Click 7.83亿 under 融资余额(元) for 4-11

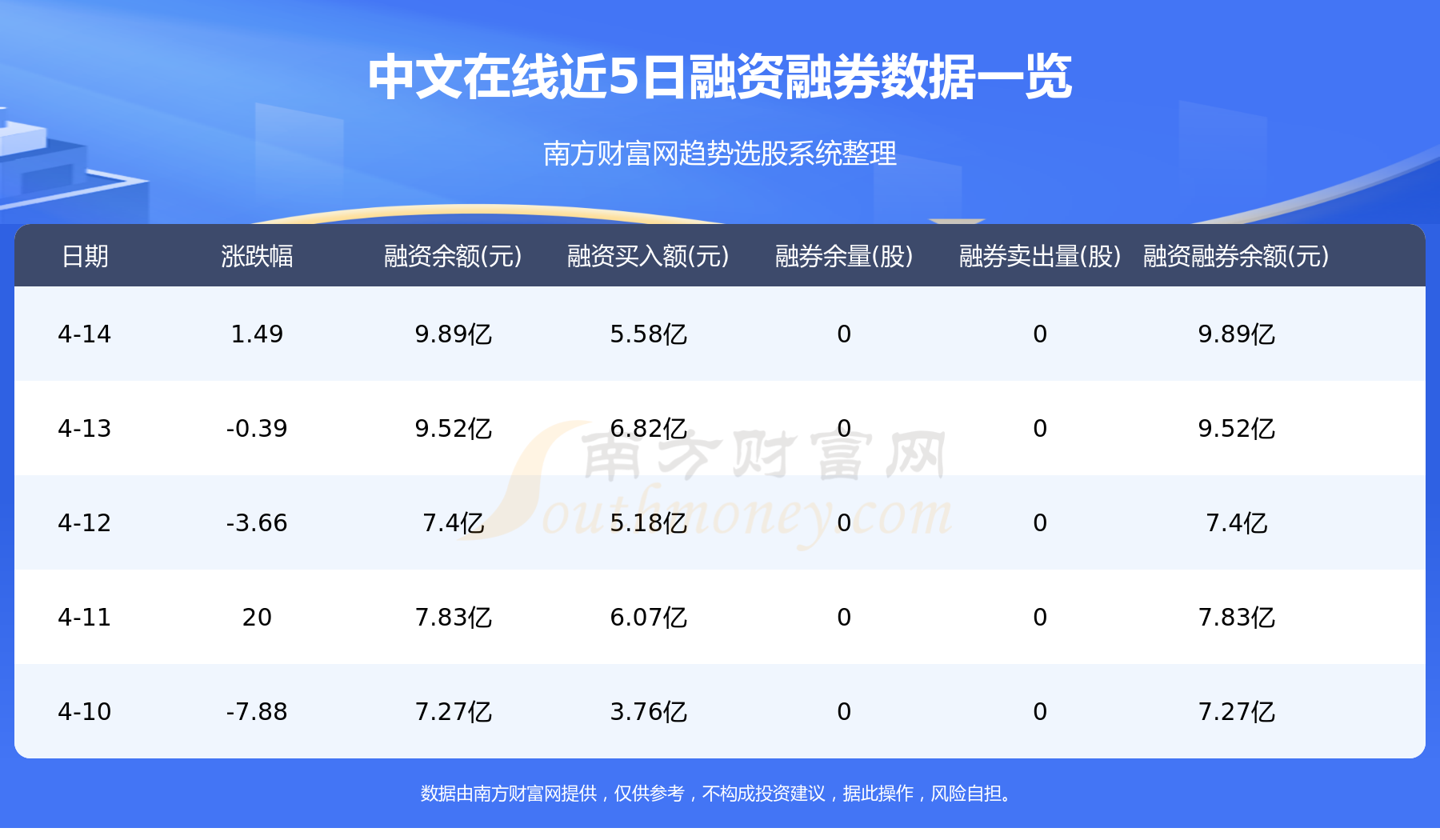pyautogui.click(x=453, y=618)
